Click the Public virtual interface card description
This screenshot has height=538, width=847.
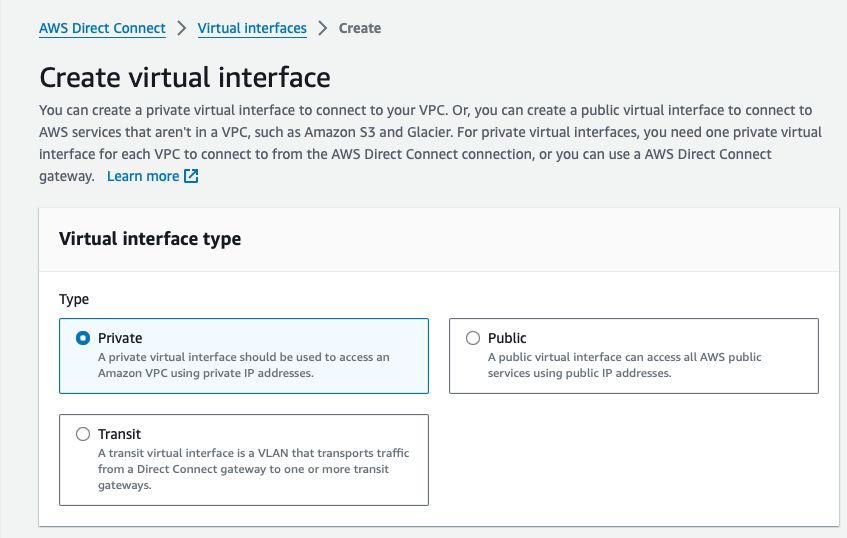click(624, 365)
